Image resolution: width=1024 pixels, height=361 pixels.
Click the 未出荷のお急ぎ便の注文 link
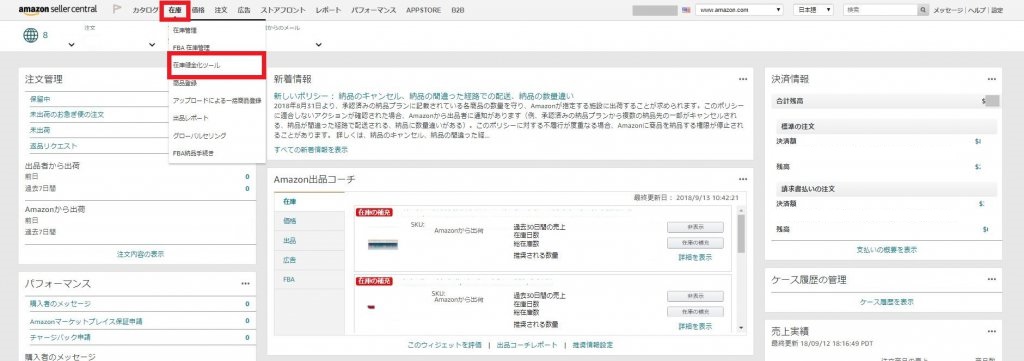(x=67, y=114)
